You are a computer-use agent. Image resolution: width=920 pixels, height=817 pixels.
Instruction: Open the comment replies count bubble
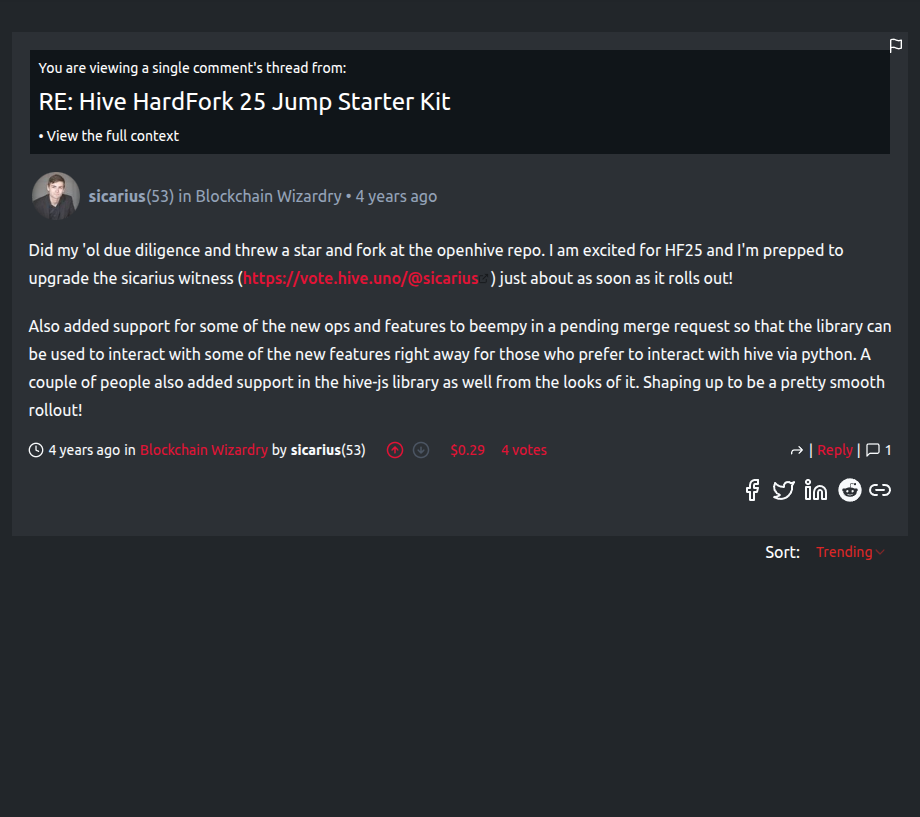(x=878, y=450)
